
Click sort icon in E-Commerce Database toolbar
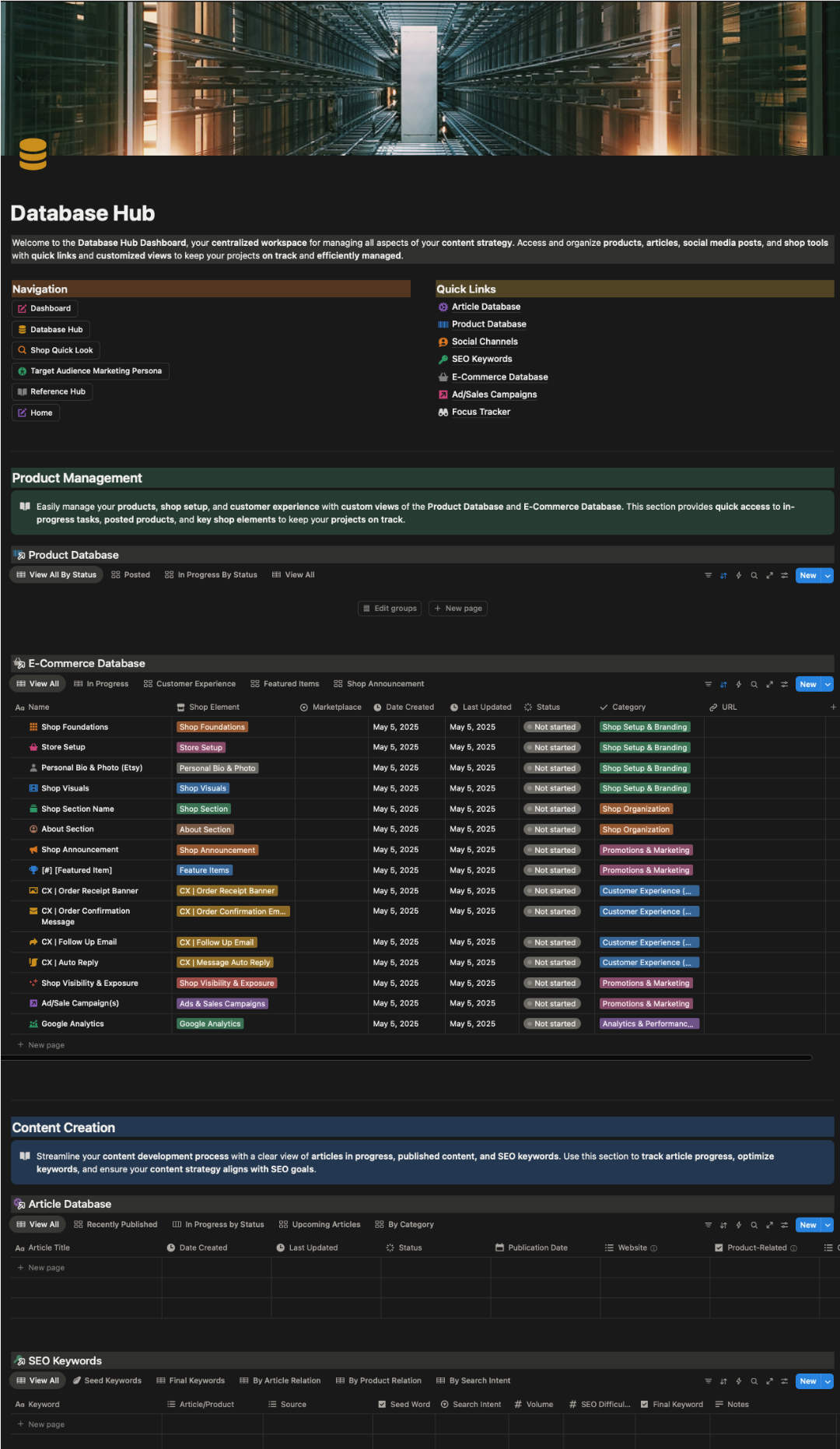pyautogui.click(x=723, y=685)
